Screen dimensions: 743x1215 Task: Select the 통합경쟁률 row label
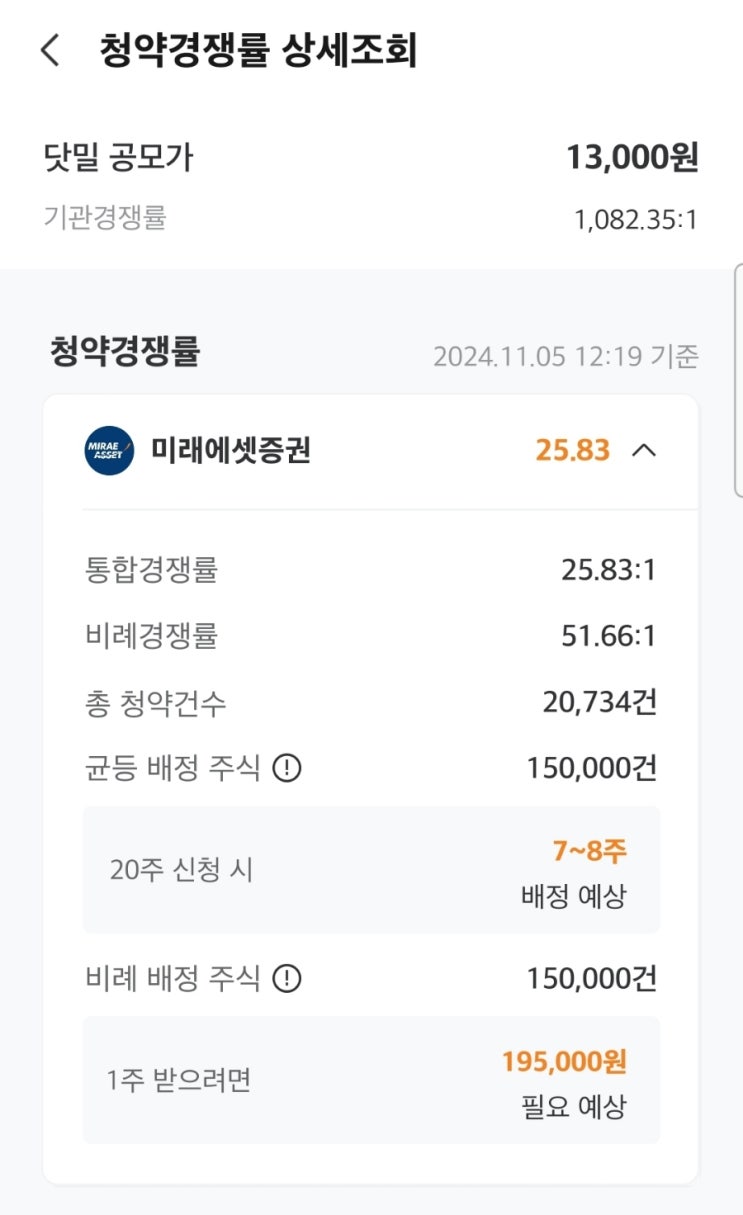pyautogui.click(x=151, y=570)
